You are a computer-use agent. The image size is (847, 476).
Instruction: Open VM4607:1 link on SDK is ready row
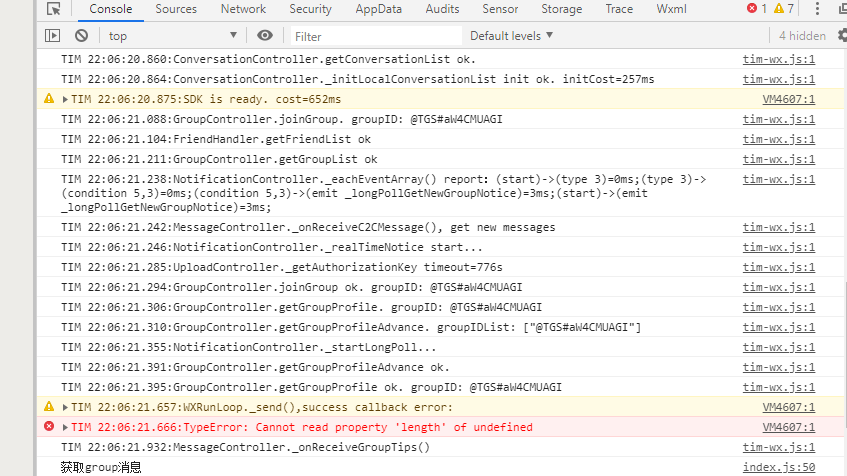tap(789, 99)
